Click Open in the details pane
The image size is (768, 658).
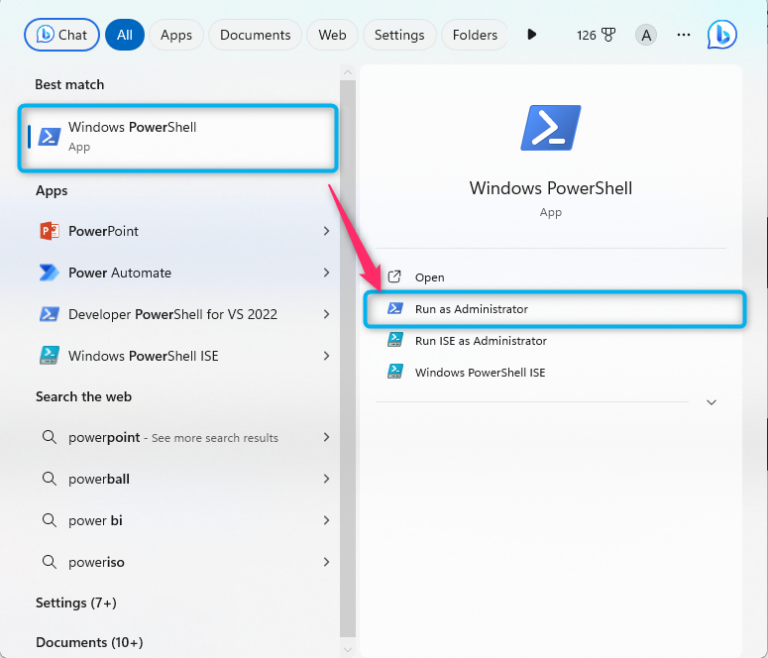pos(551,277)
